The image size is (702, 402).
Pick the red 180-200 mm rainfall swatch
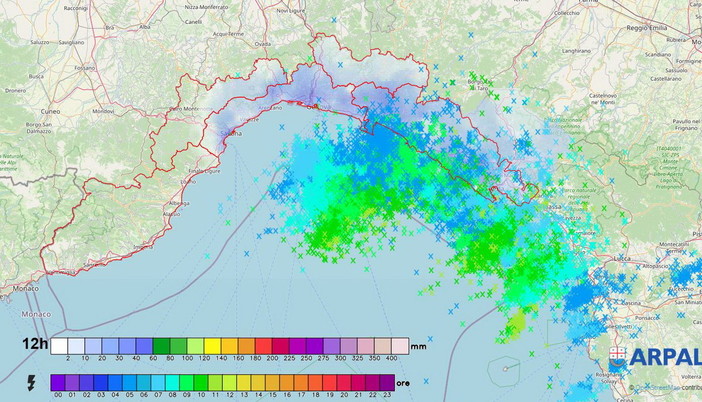[264, 345]
